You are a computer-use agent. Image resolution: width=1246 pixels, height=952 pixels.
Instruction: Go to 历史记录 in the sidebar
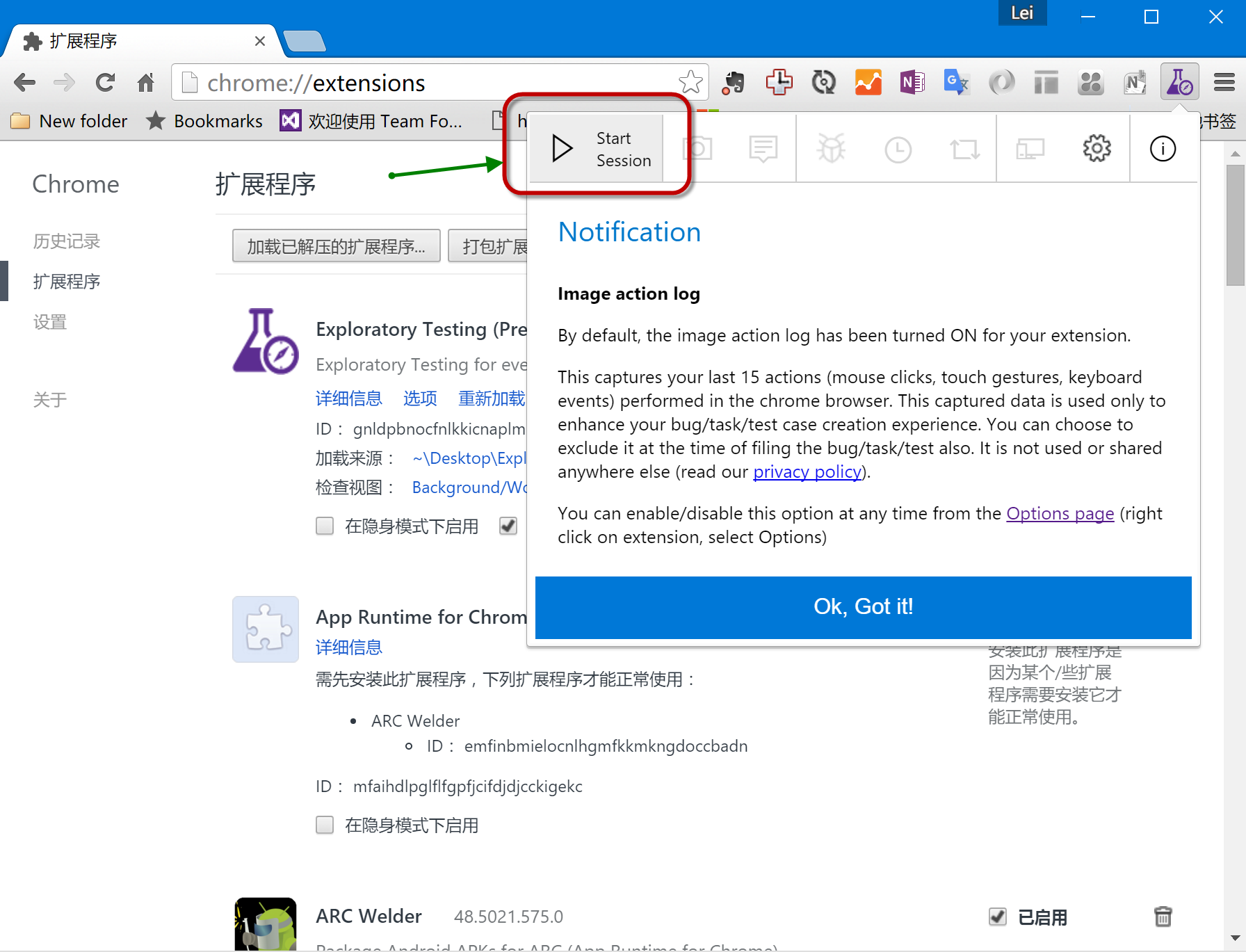67,241
